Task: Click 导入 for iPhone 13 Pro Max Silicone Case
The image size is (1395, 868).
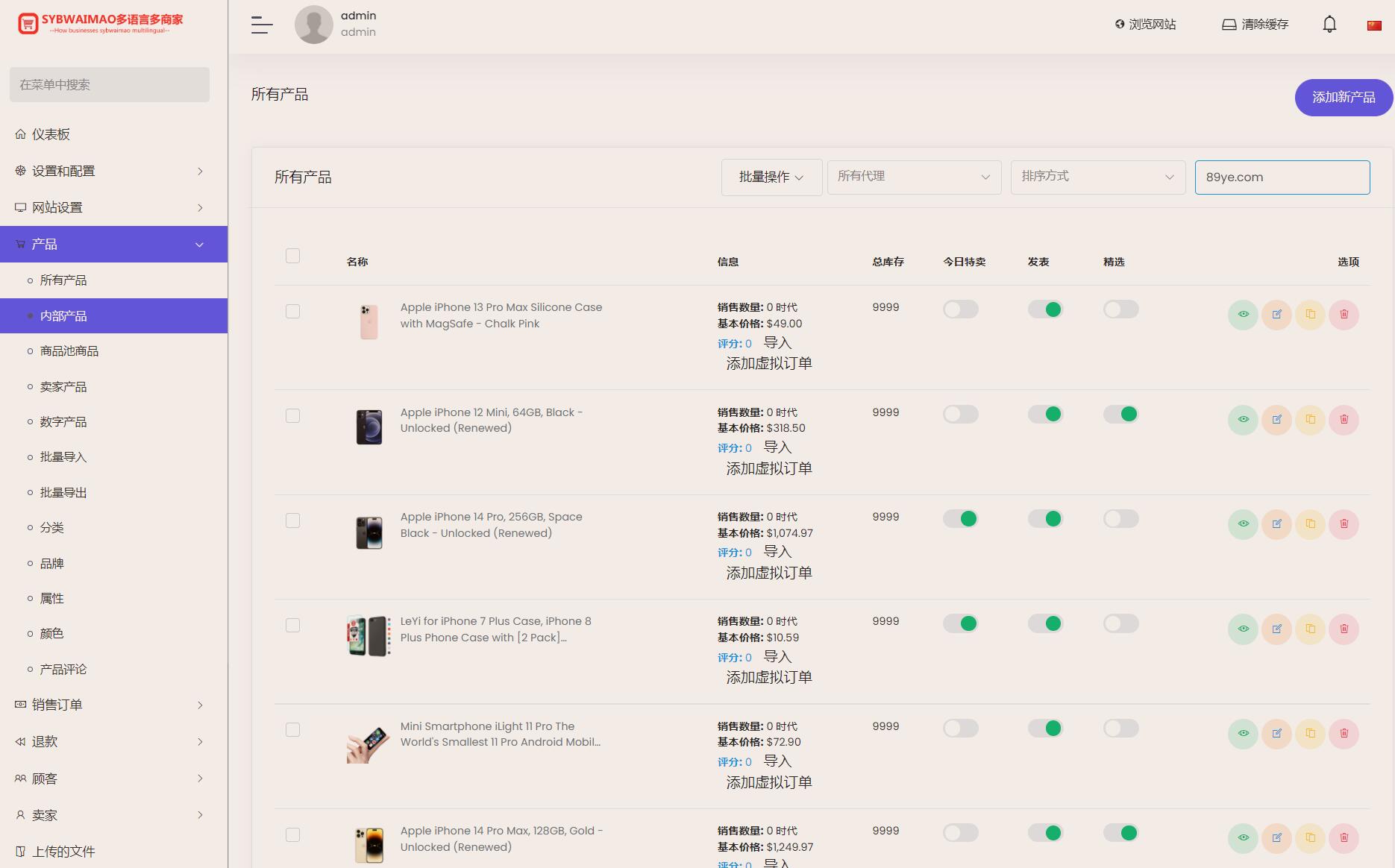Action: point(777,343)
